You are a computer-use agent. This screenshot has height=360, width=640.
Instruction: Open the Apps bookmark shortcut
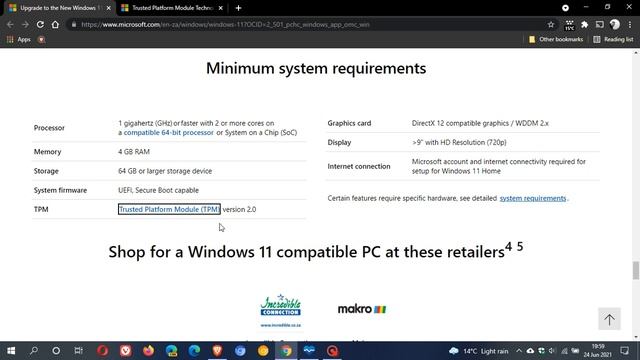19,39
